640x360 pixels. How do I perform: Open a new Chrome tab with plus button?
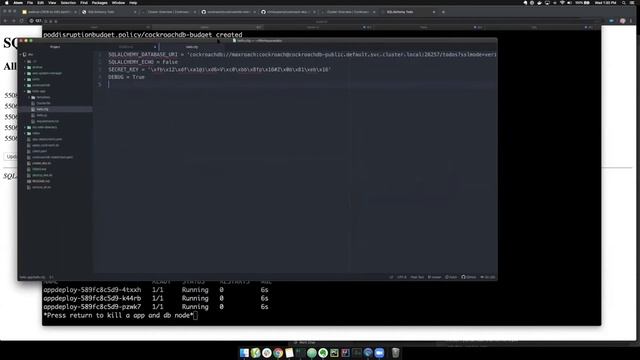tap(443, 12)
